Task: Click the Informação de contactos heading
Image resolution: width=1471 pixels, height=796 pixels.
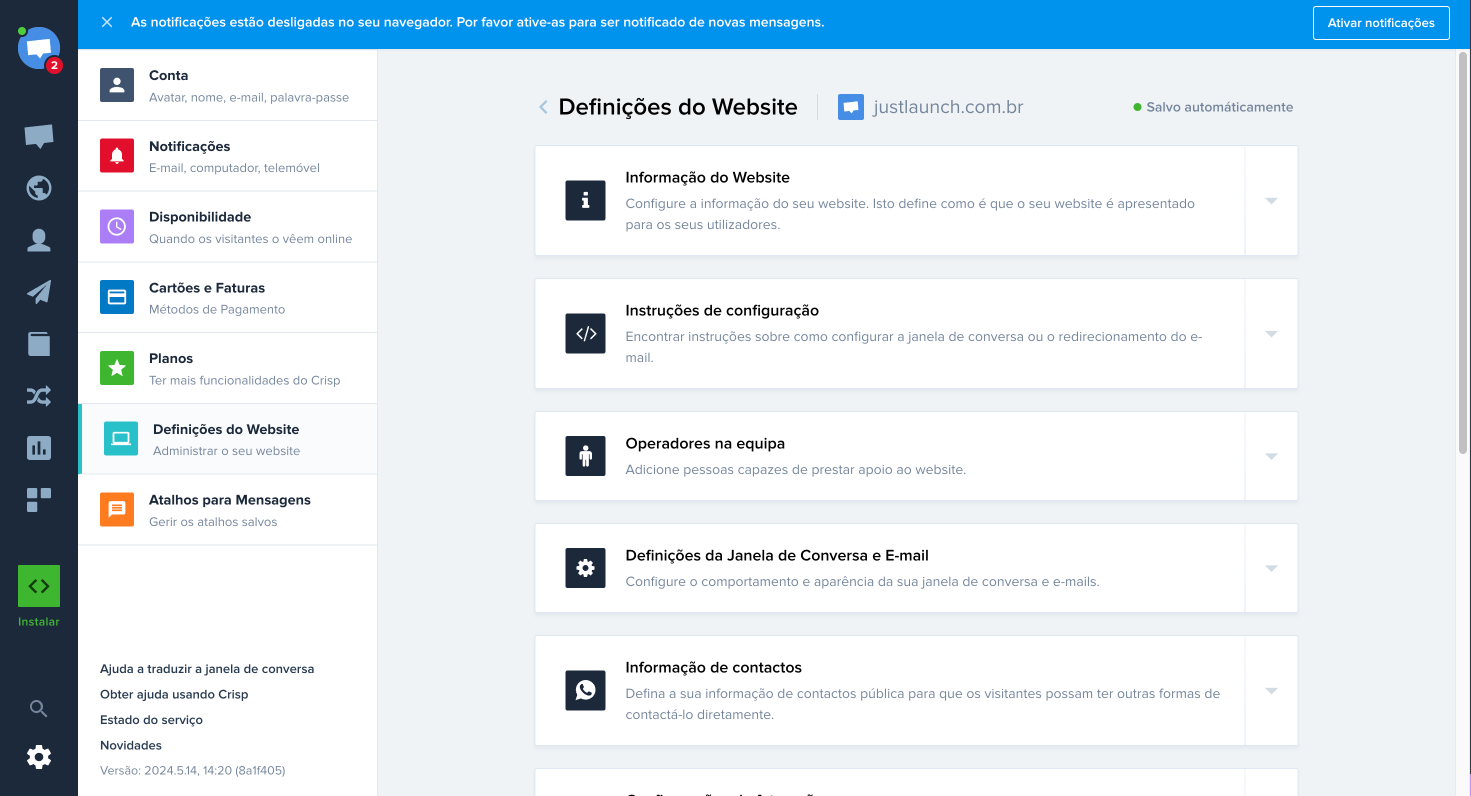Action: tap(714, 667)
